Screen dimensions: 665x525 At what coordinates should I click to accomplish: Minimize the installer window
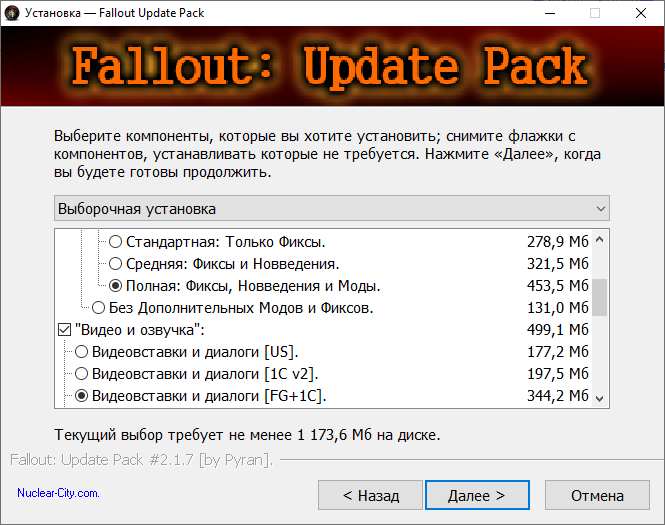(550, 13)
